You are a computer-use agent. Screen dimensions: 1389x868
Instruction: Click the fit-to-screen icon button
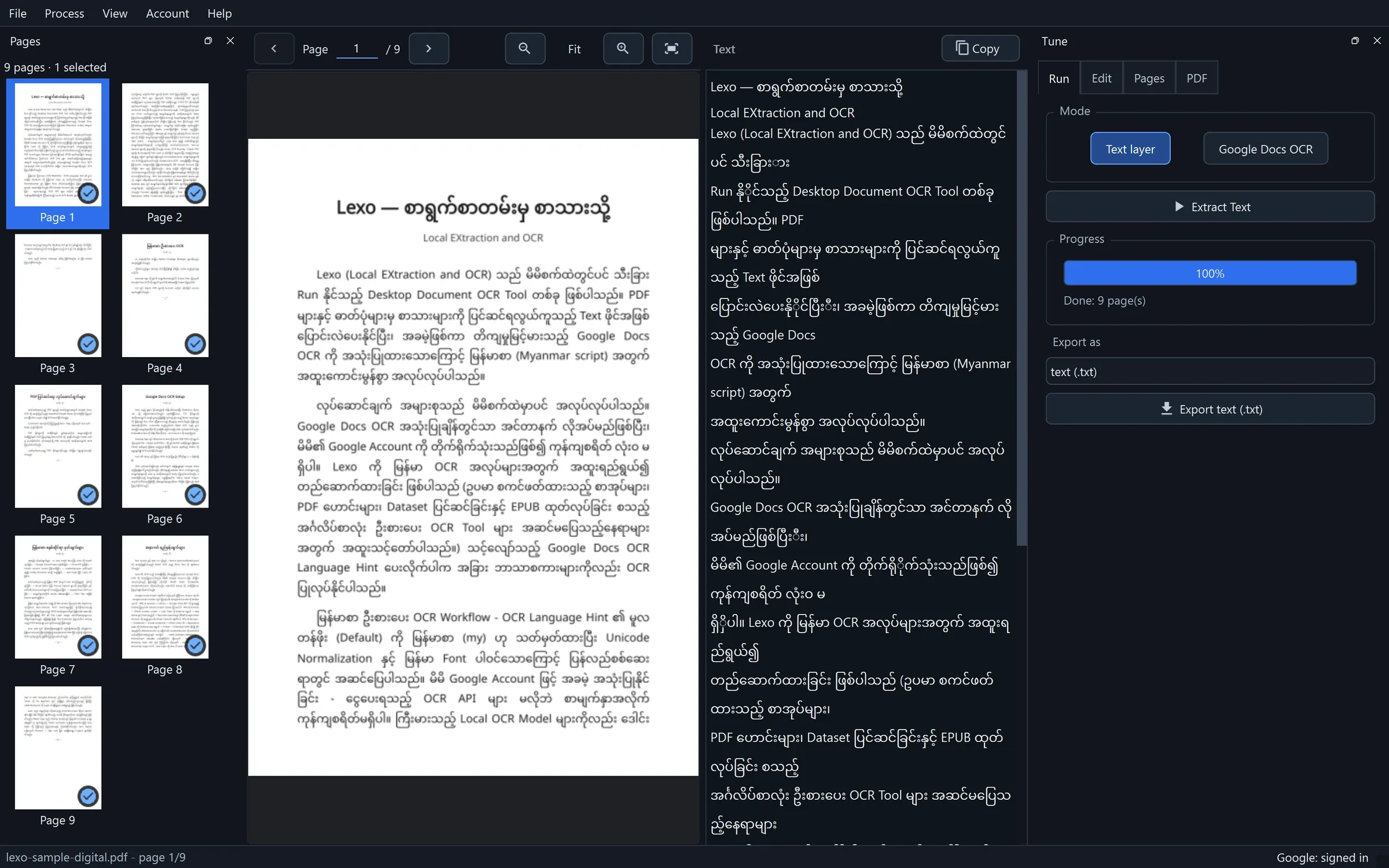click(671, 49)
